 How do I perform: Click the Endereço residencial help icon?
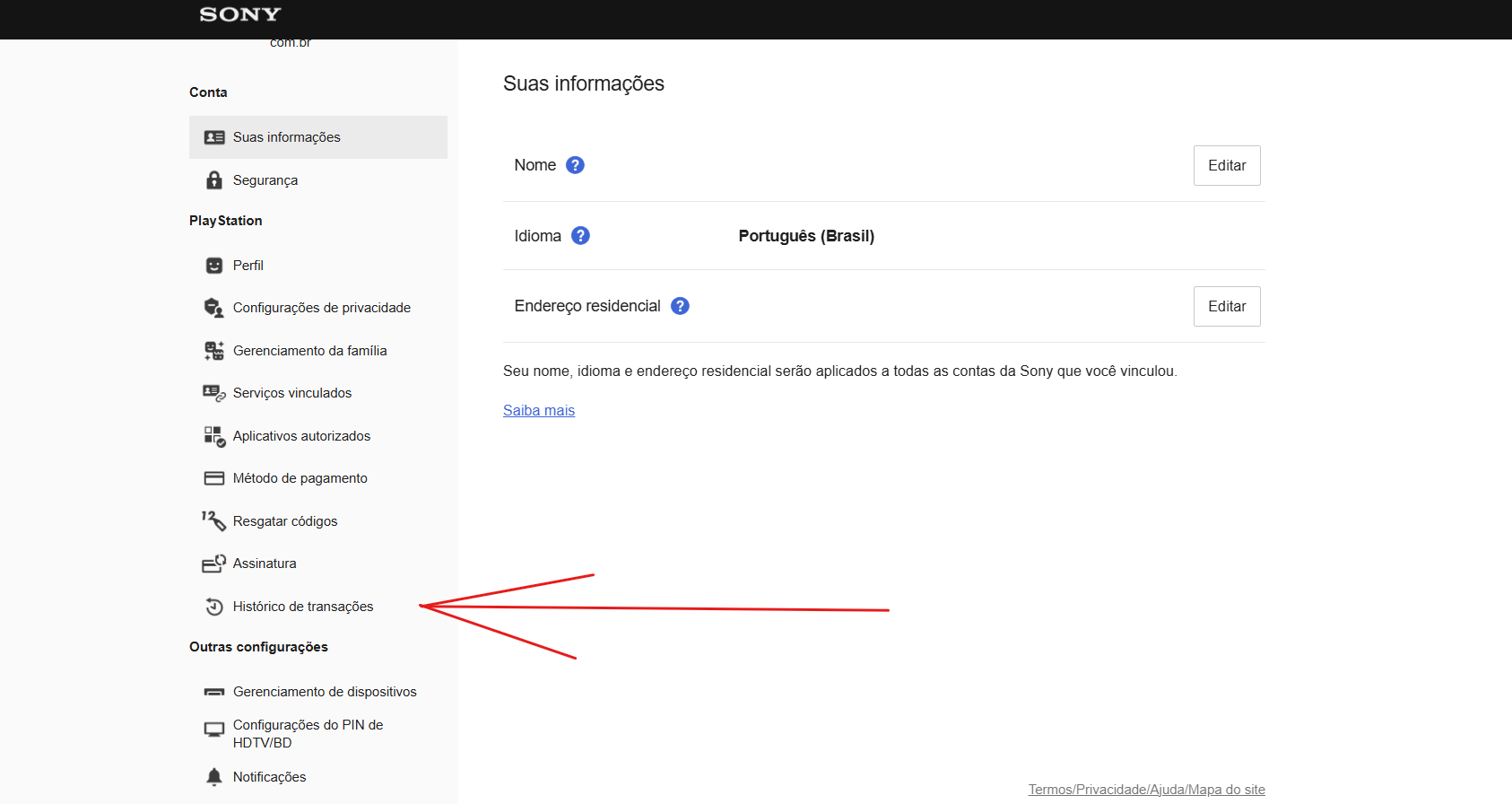[681, 306]
